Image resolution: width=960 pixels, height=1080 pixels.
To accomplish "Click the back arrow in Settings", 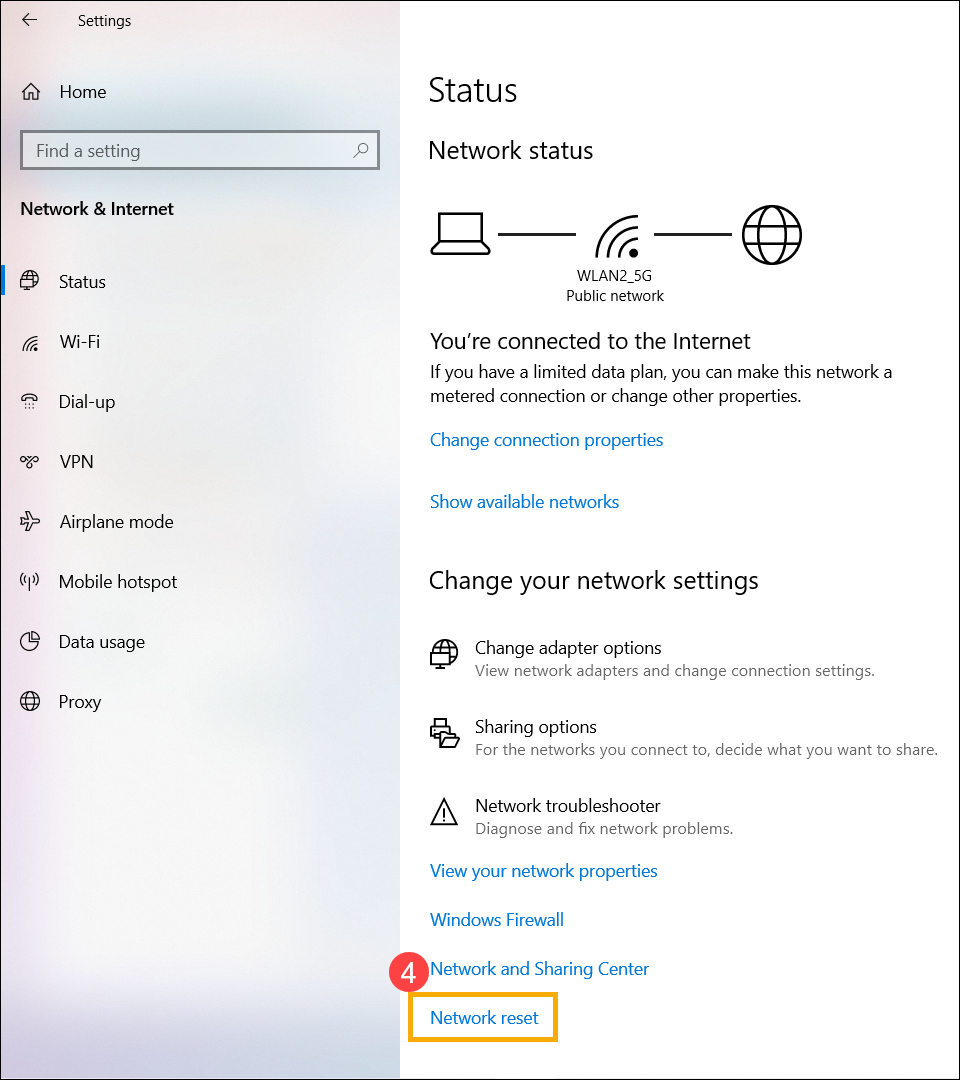I will click(29, 20).
